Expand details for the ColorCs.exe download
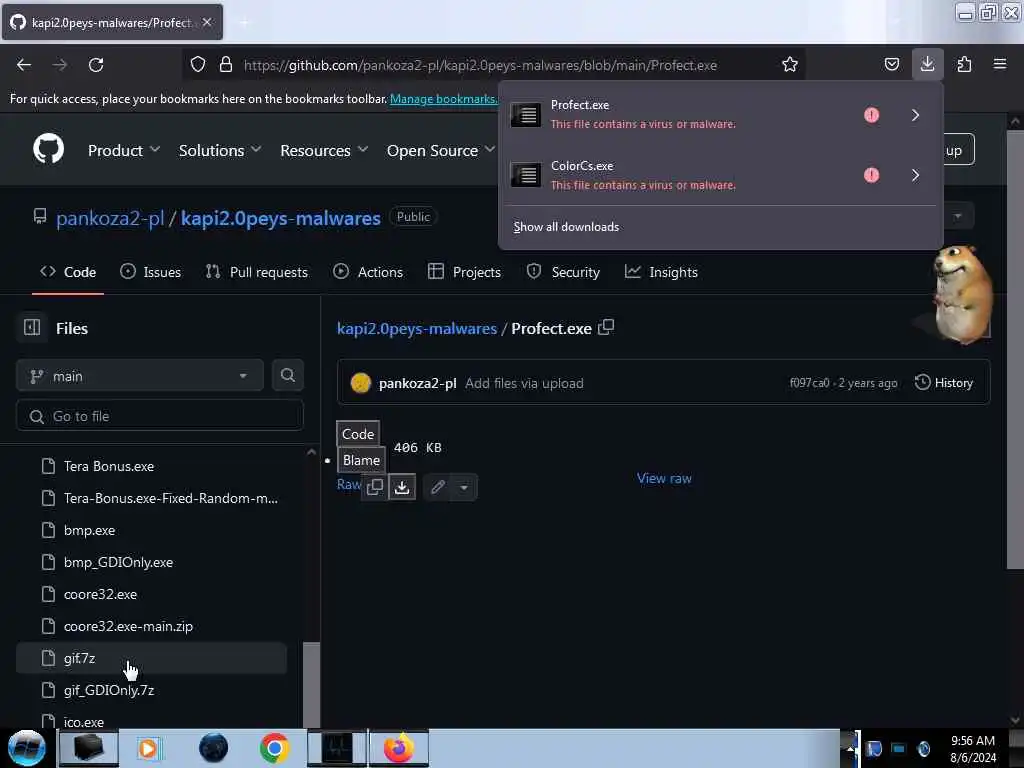This screenshot has width=1024, height=768. [x=916, y=175]
